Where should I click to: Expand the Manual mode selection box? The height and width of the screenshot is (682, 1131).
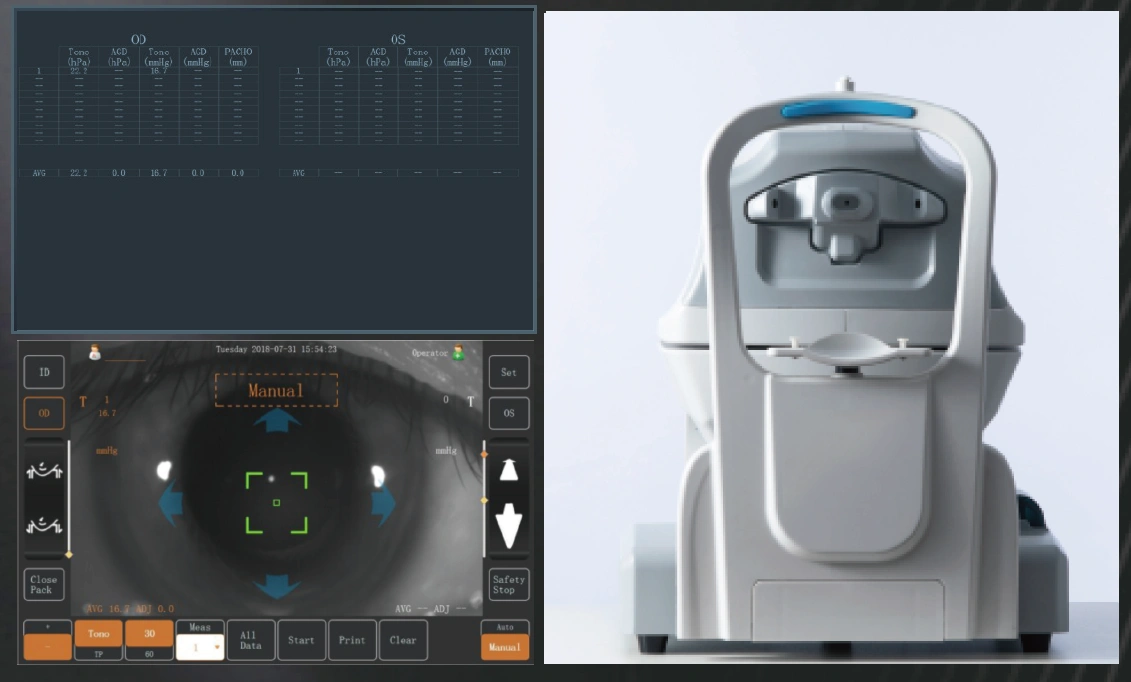275,390
